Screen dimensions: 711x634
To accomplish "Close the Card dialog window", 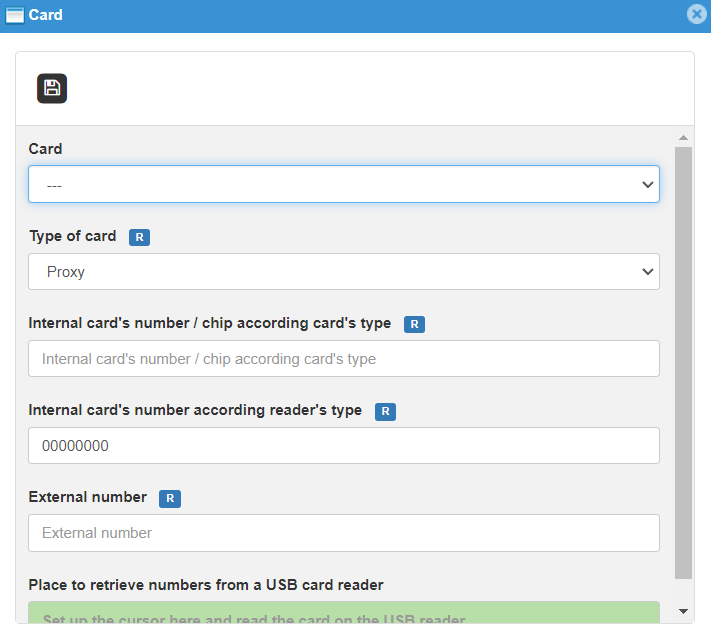I will (x=697, y=15).
